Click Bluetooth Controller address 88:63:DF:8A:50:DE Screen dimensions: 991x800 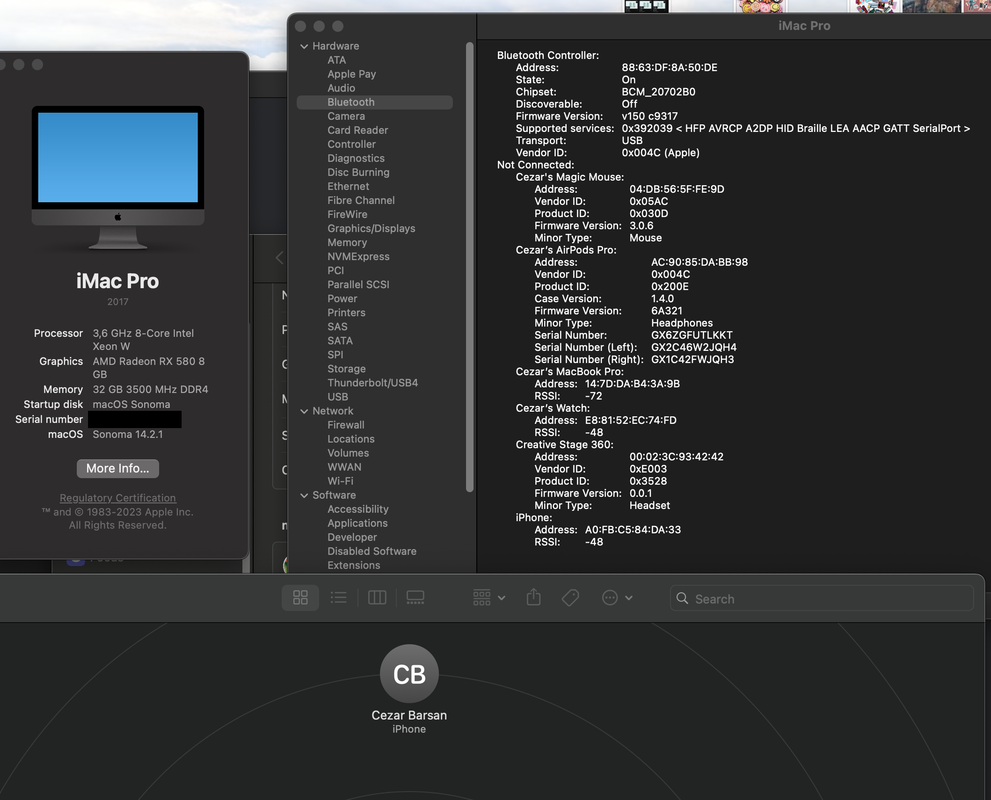(669, 68)
